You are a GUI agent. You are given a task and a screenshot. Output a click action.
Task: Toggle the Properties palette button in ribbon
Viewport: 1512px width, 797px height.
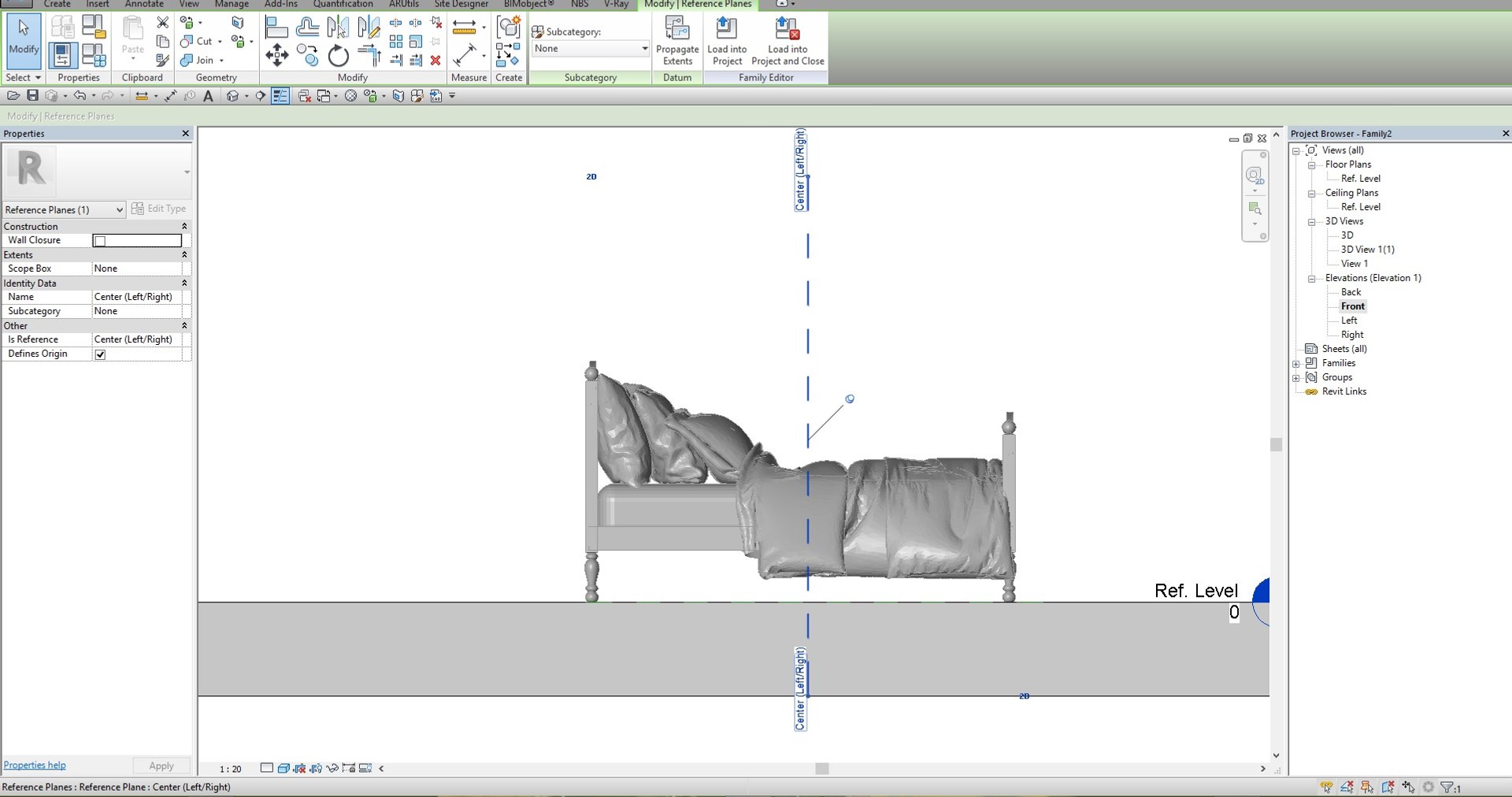pos(62,55)
